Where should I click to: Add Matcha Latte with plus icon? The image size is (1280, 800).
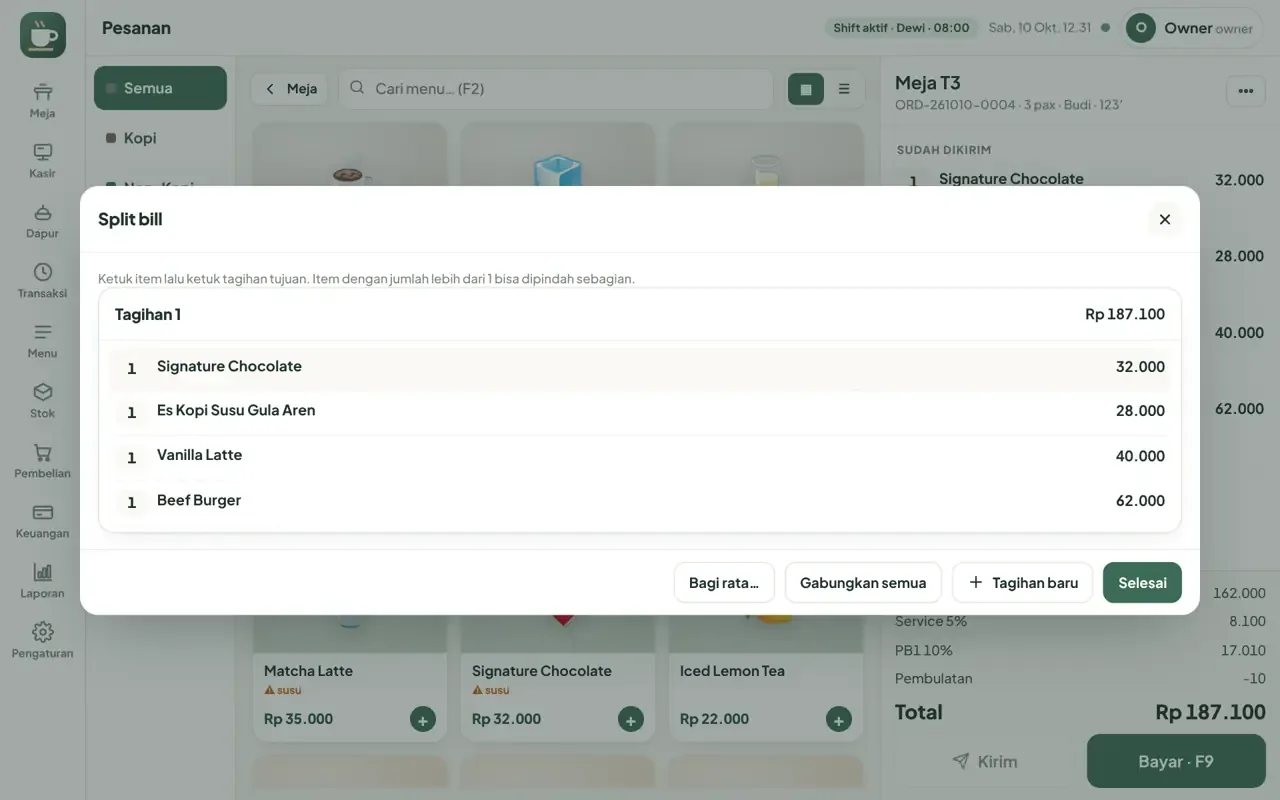pos(423,719)
